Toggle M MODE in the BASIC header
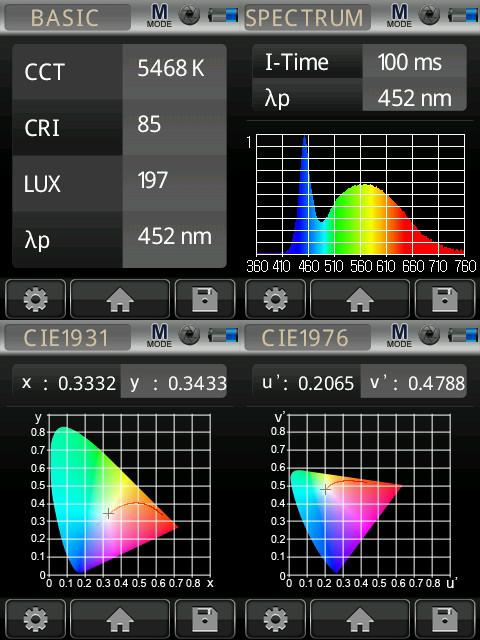The height and width of the screenshot is (640, 480). (159, 16)
